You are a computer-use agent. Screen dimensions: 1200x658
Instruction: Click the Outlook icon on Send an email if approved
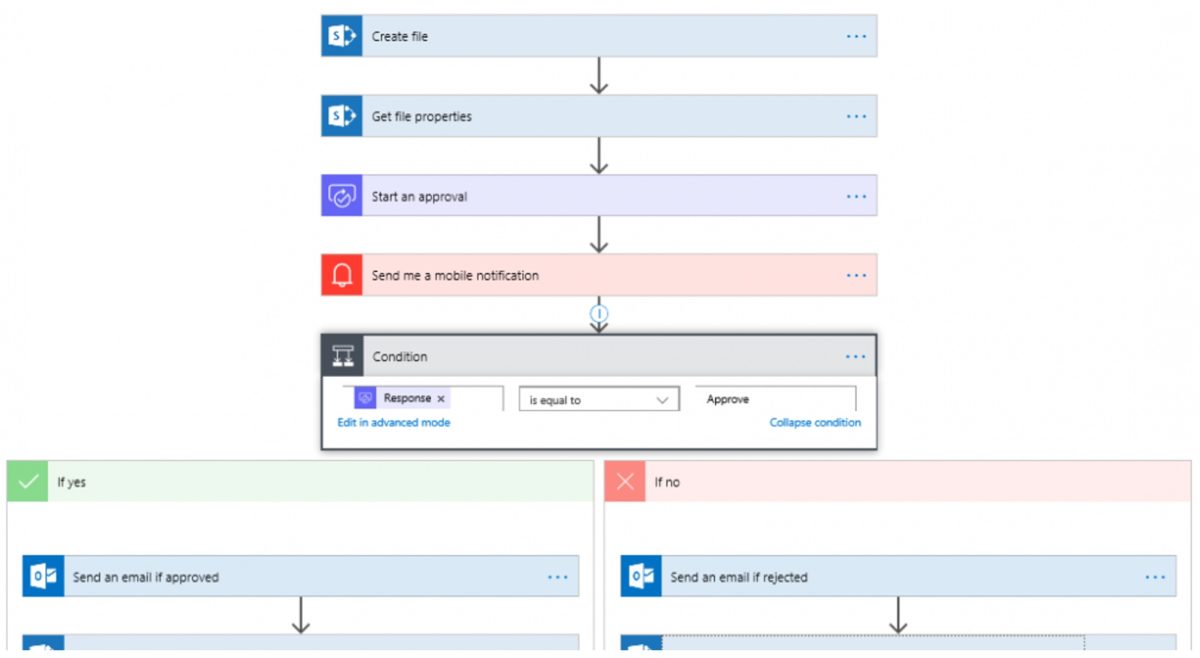pyautogui.click(x=44, y=577)
